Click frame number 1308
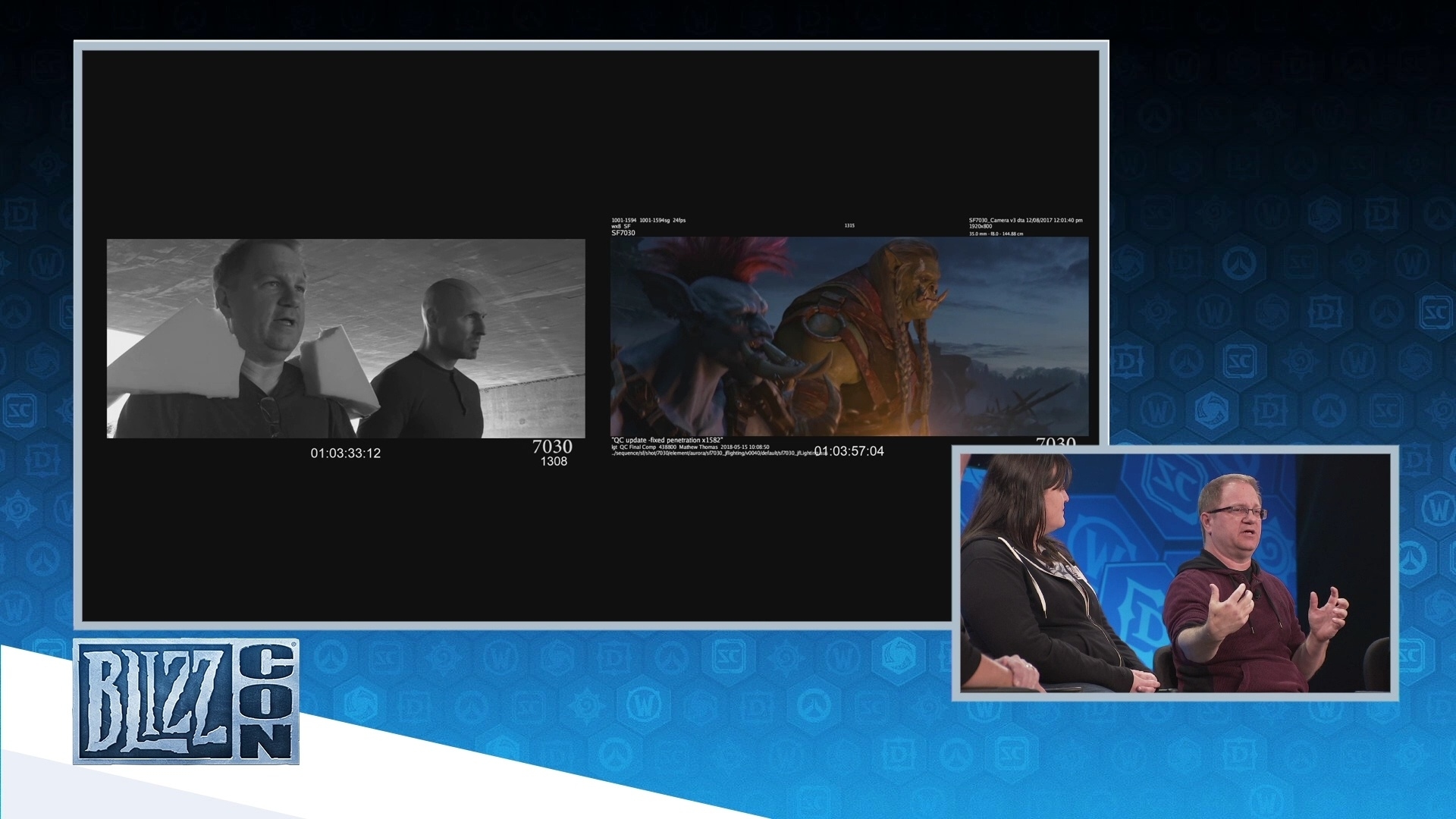This screenshot has width=1456, height=819. (x=554, y=461)
